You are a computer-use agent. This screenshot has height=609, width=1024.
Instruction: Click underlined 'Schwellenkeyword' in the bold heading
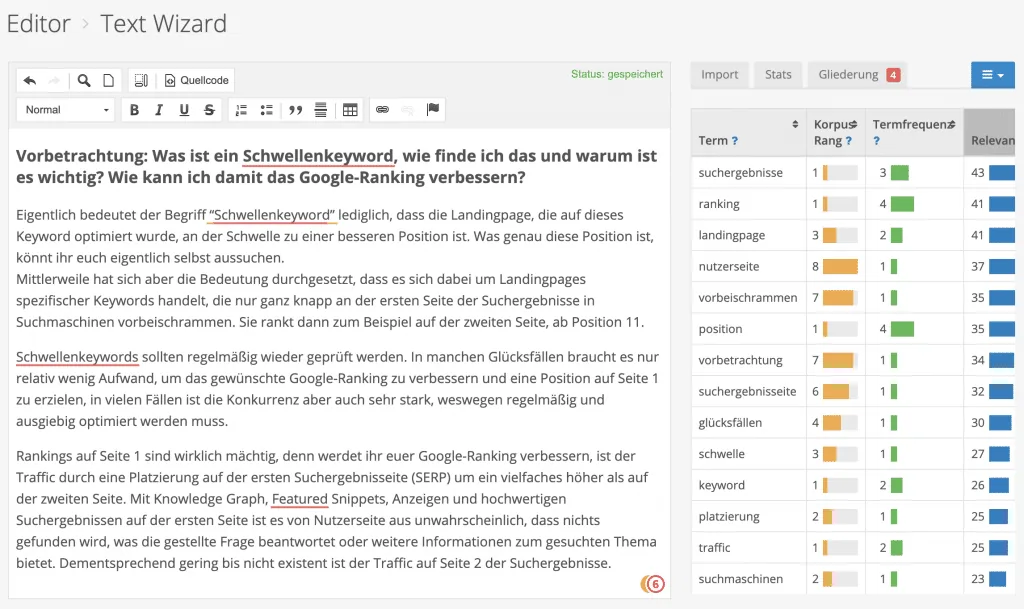tap(319, 156)
